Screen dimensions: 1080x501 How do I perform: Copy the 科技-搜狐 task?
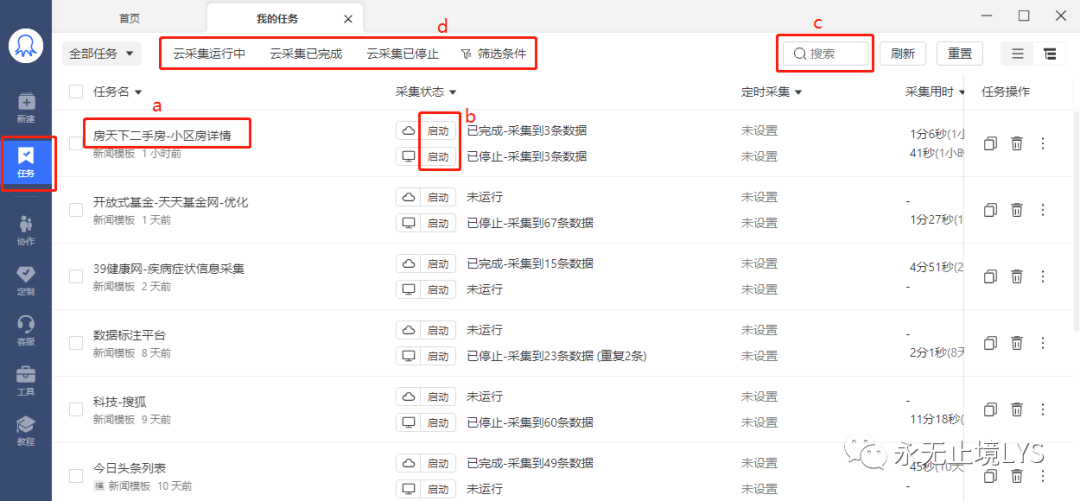click(x=990, y=409)
